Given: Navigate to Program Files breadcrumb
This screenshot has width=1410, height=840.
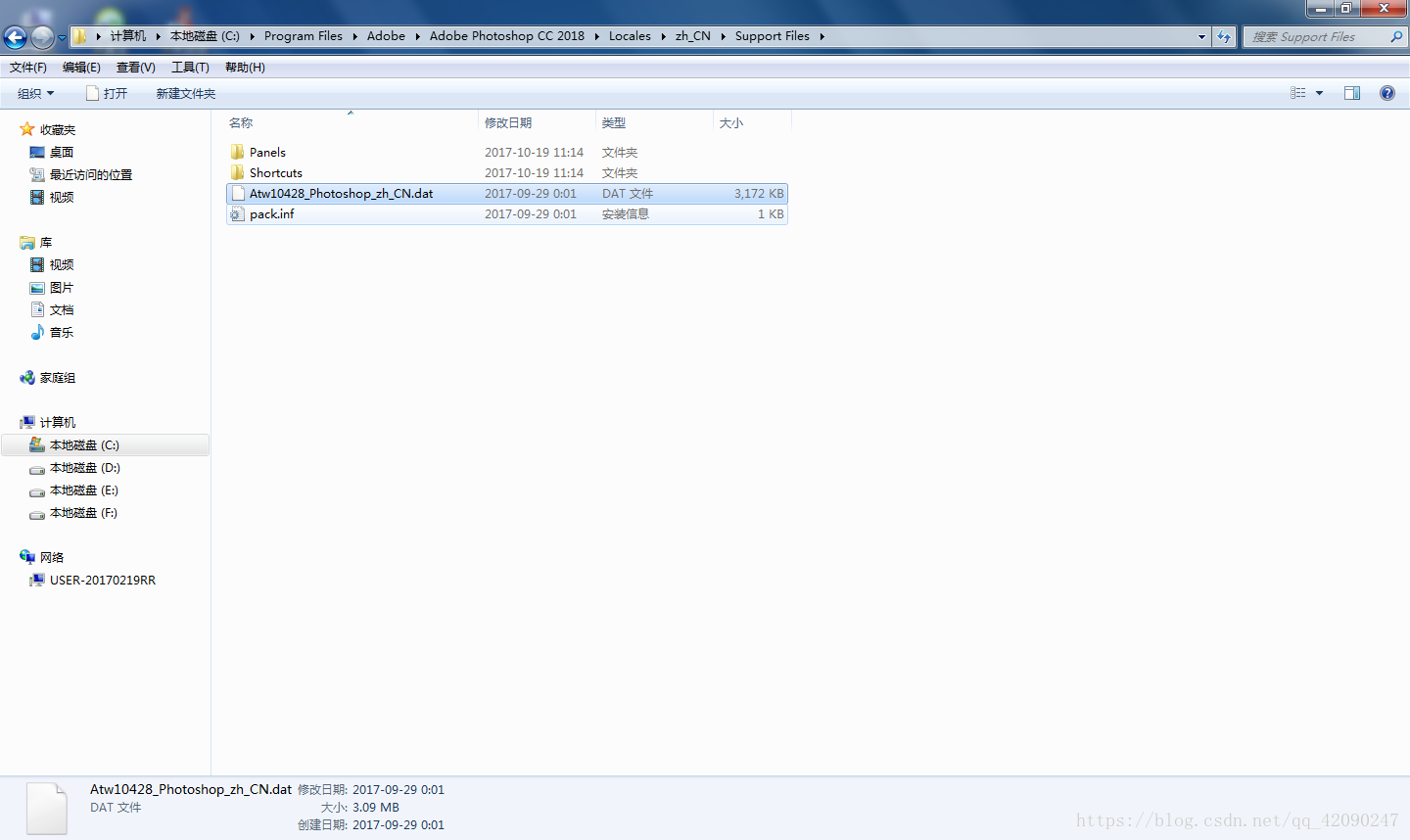Looking at the screenshot, I should tap(304, 36).
